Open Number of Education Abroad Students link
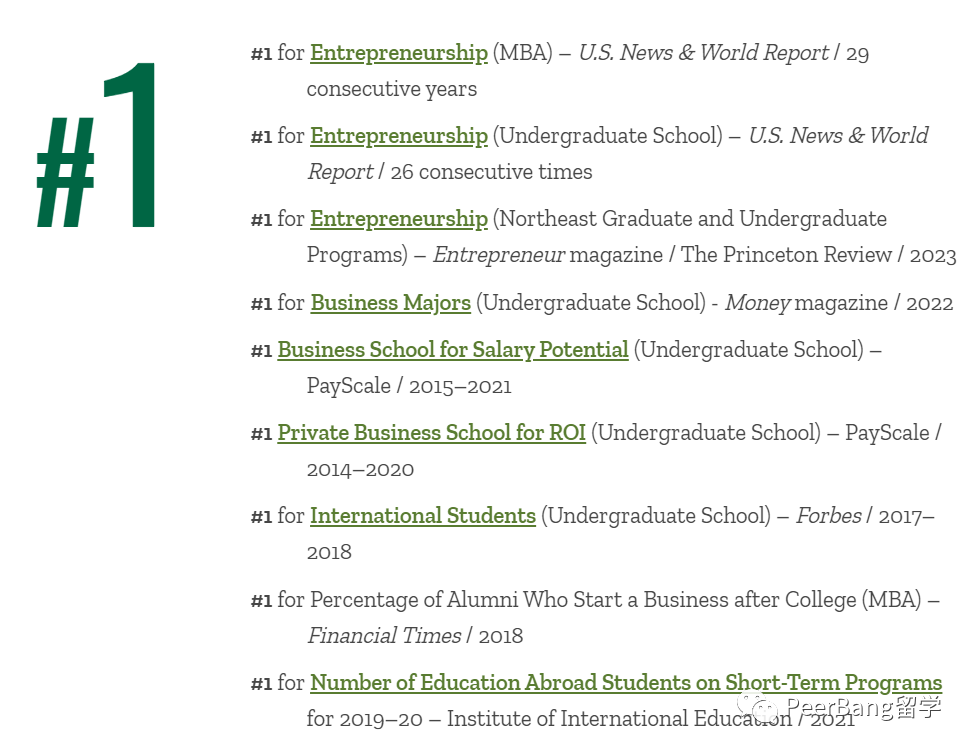The width and height of the screenshot is (973, 752). pos(625,683)
